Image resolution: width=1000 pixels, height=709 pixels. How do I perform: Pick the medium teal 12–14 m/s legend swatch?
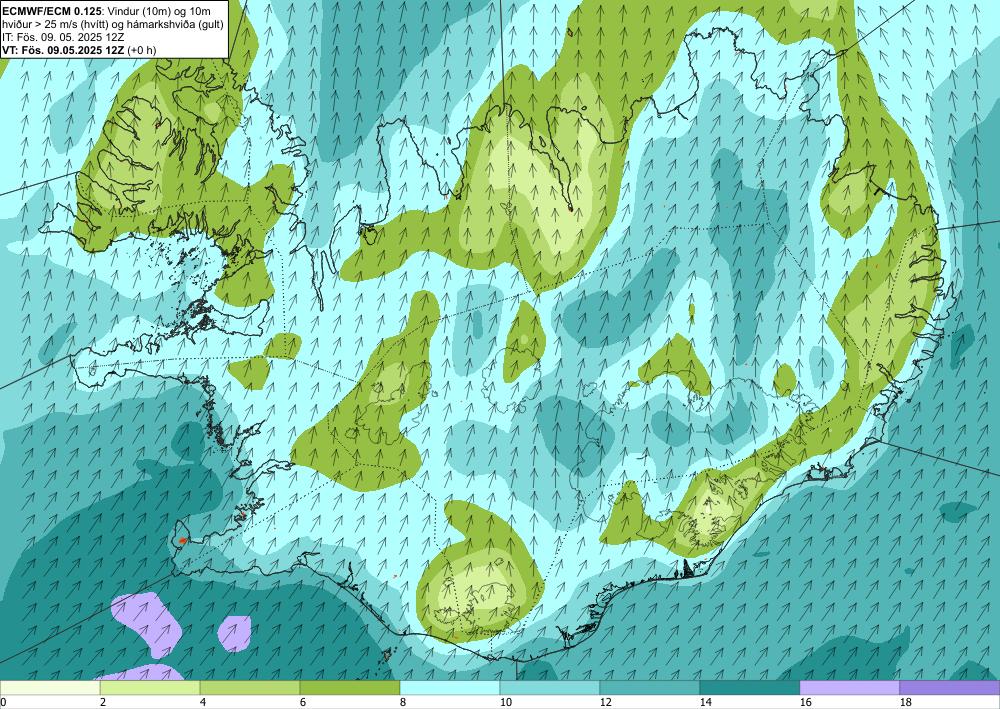(650, 688)
